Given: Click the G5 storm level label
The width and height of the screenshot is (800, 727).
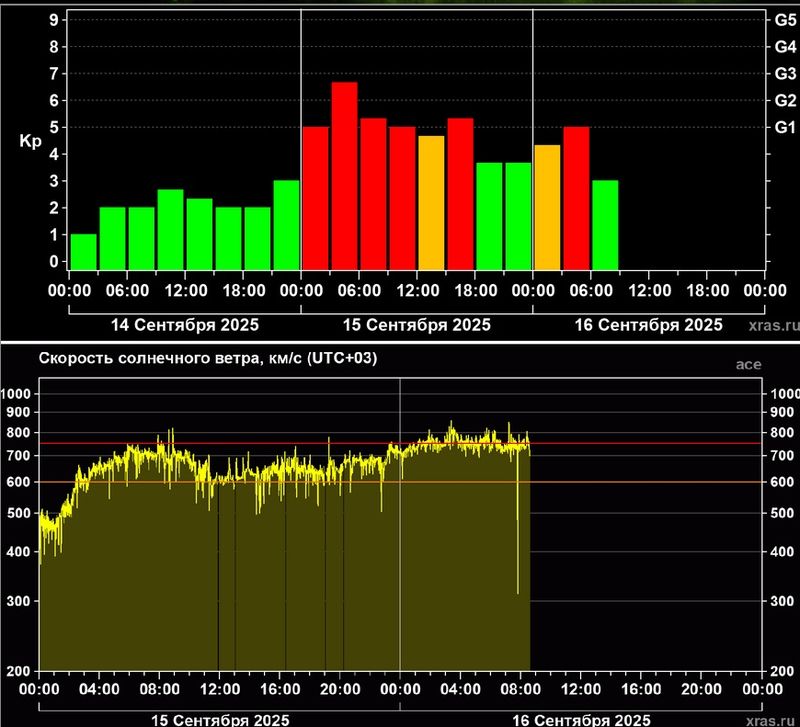Looking at the screenshot, I should click(x=785, y=19).
